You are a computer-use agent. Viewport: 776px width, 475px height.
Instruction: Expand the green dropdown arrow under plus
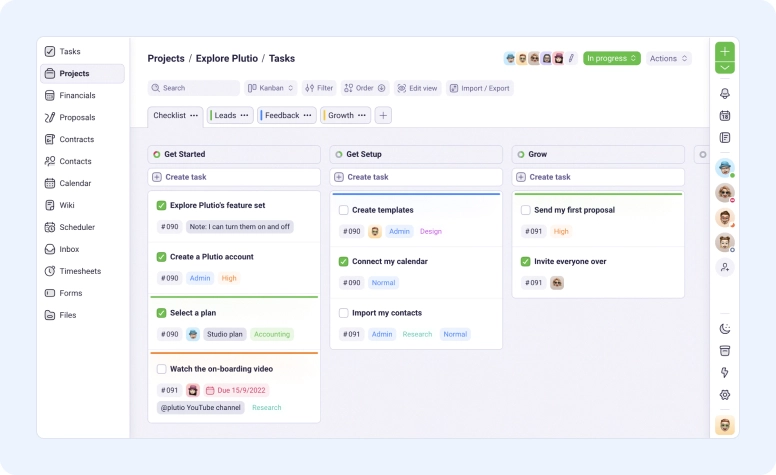(x=725, y=68)
